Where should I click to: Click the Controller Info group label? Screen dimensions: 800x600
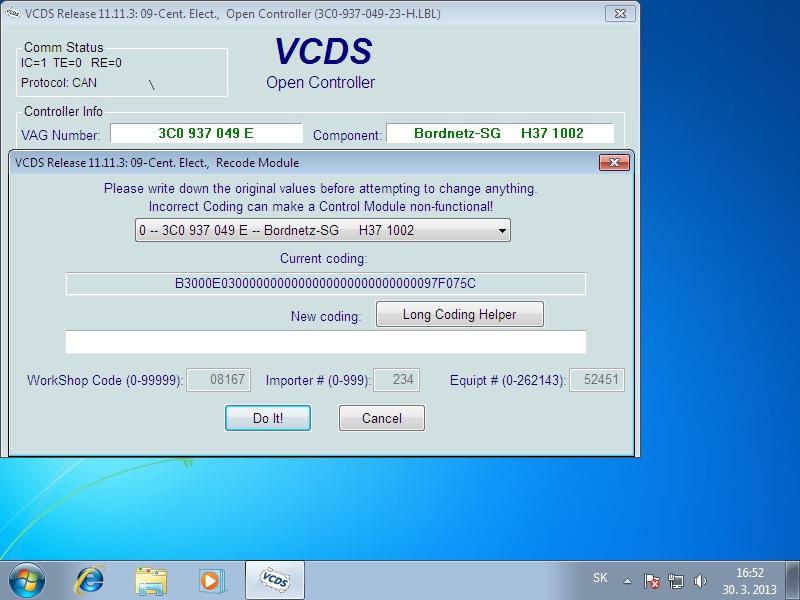(63, 112)
